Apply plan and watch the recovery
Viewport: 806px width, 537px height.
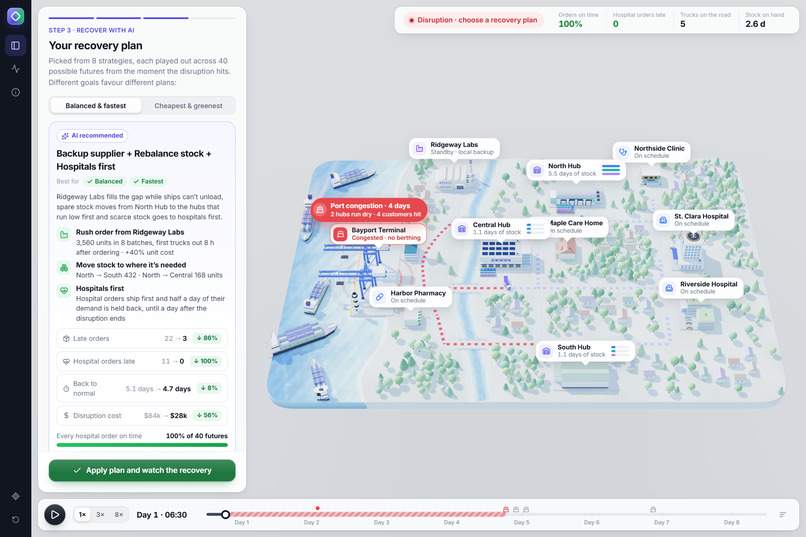[142, 470]
